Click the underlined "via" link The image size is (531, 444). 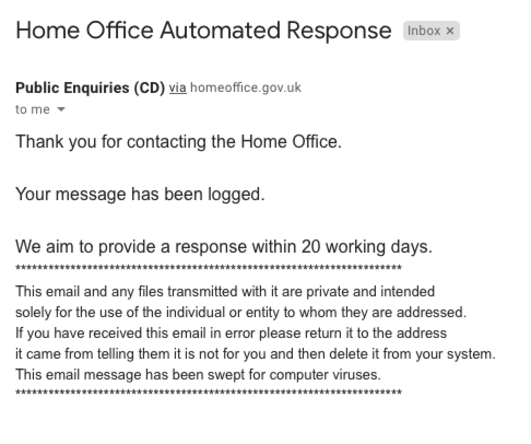click(x=178, y=88)
